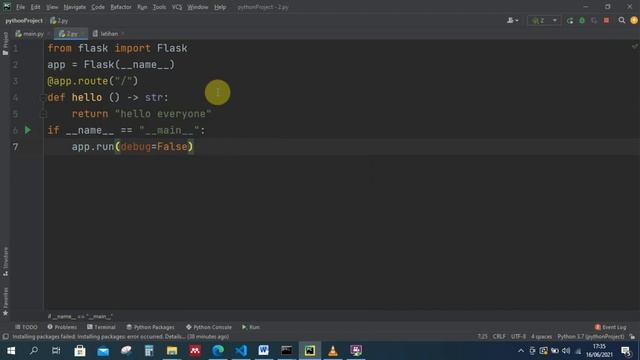Open the Code With Me user icon
The height and width of the screenshot is (360, 640).
click(513, 20)
